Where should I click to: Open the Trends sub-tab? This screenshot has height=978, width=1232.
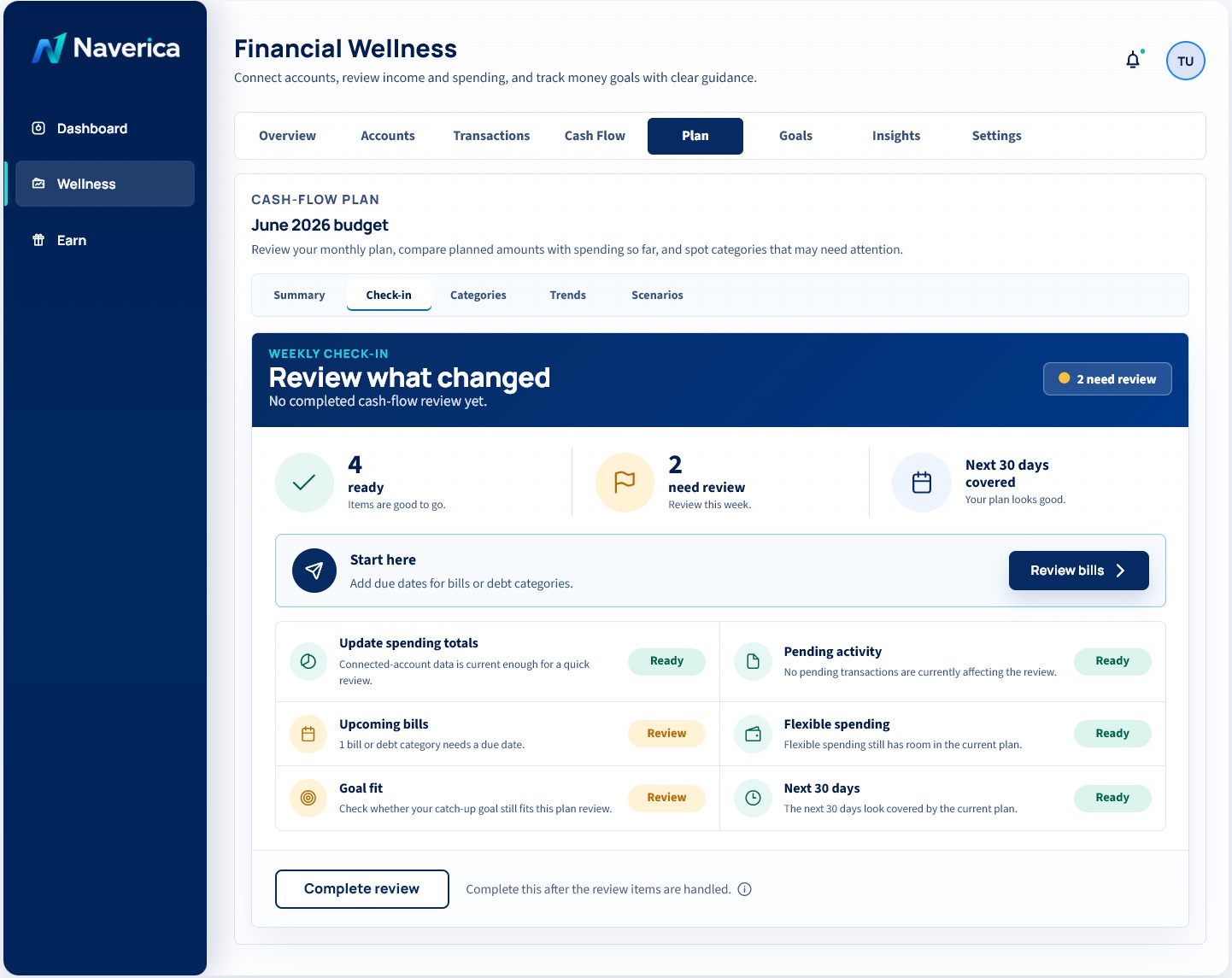[568, 295]
